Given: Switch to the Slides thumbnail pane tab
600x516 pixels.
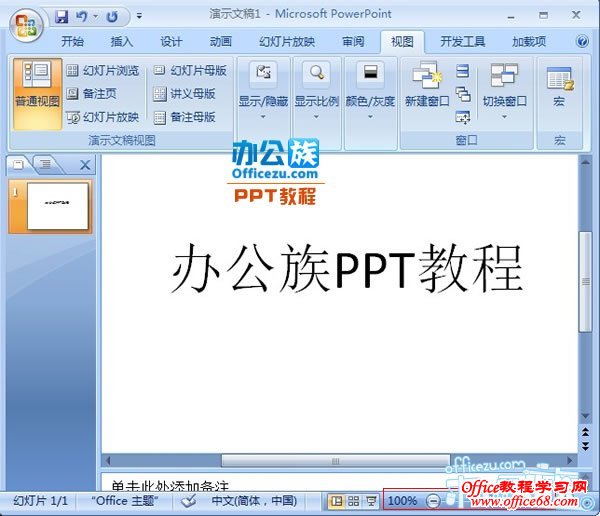Looking at the screenshot, I should click(x=18, y=165).
